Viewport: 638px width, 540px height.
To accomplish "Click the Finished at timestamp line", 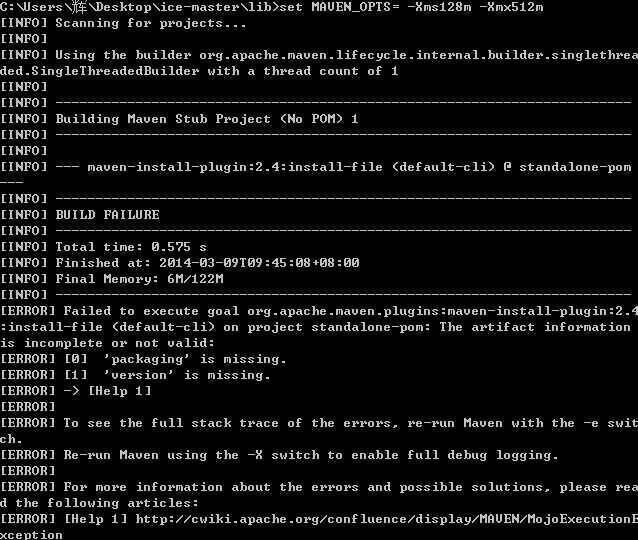I will 179,263.
